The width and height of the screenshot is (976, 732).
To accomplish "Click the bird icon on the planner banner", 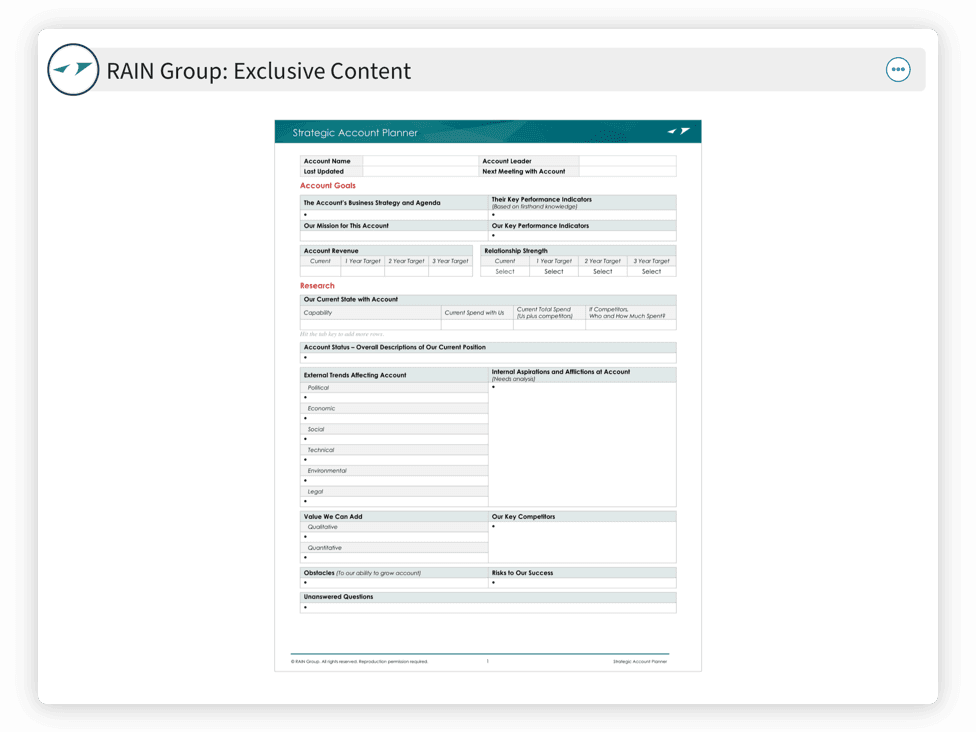I will click(x=685, y=130).
